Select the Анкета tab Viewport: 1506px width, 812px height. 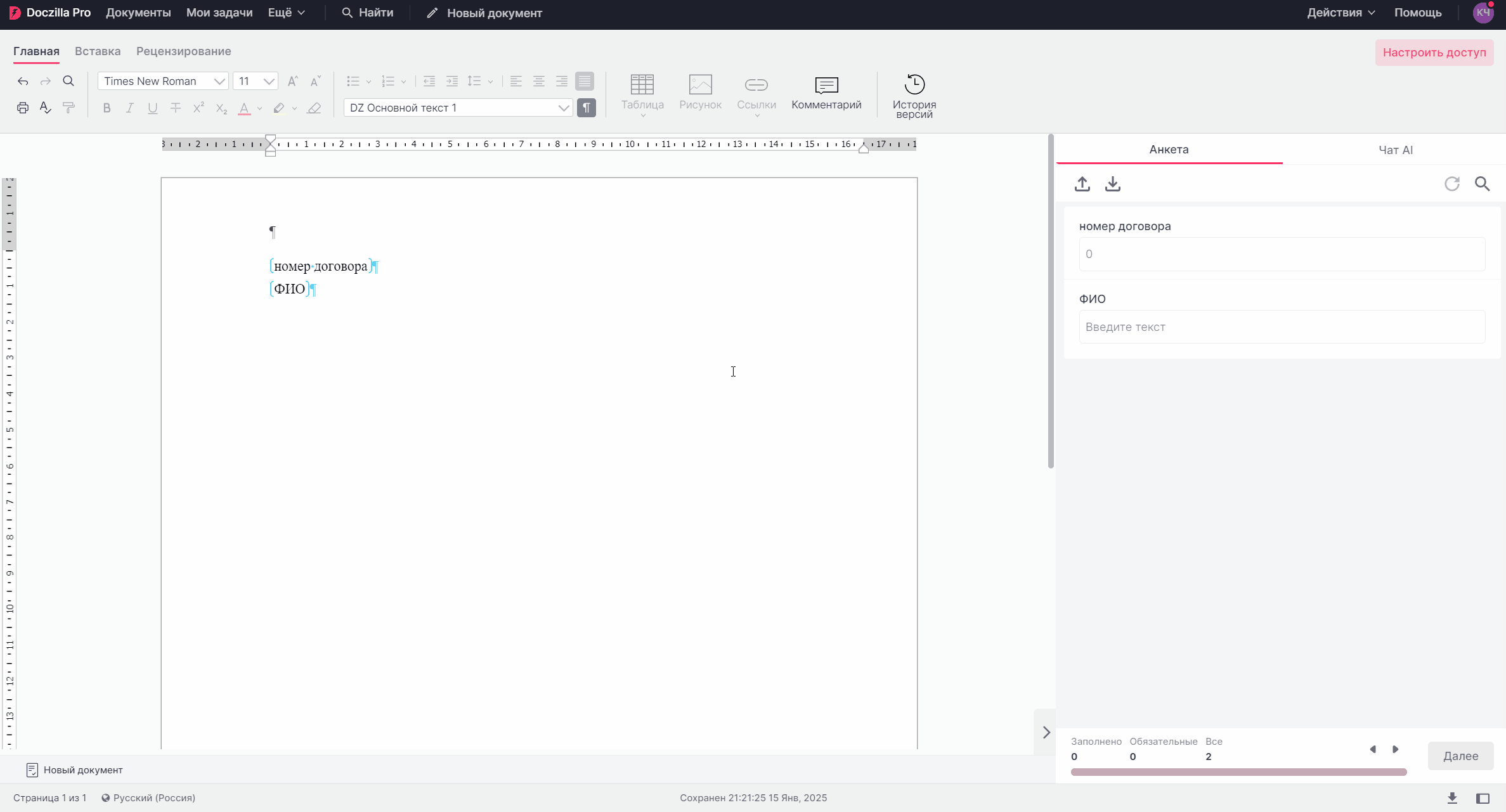(1169, 150)
